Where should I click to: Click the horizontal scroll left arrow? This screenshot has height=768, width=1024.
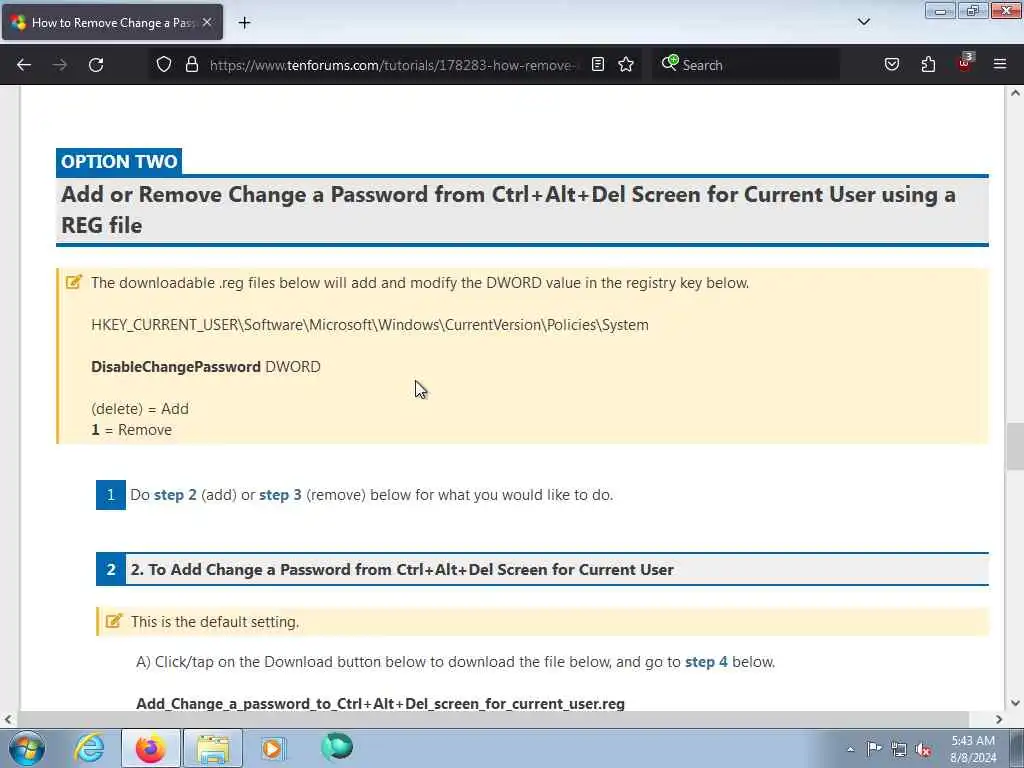point(8,719)
